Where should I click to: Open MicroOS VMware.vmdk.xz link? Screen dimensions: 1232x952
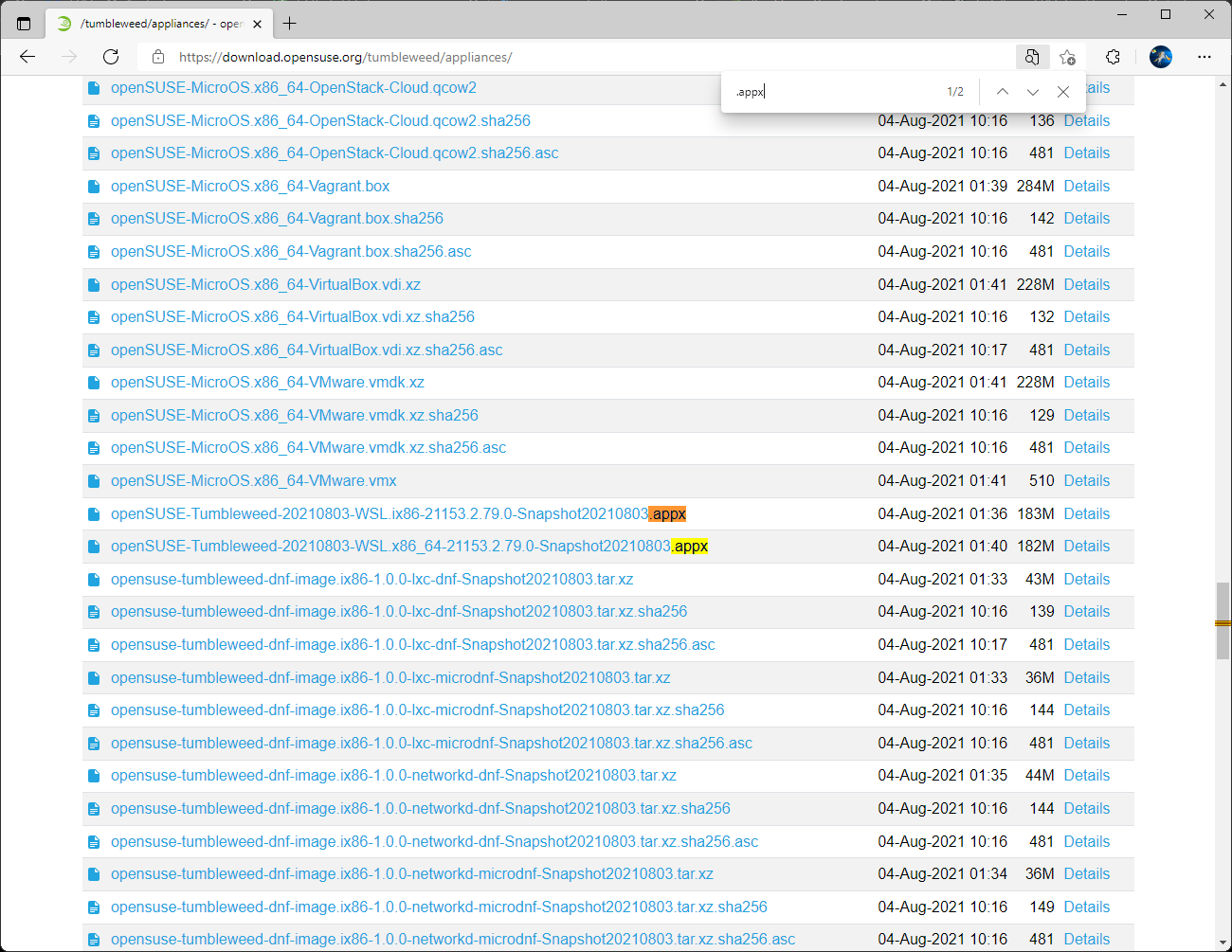(x=267, y=382)
